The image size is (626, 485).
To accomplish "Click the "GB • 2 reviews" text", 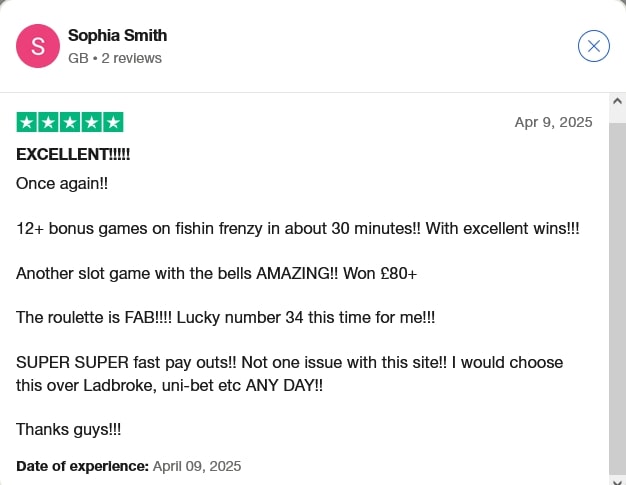I will pyautogui.click(x=114, y=58).
